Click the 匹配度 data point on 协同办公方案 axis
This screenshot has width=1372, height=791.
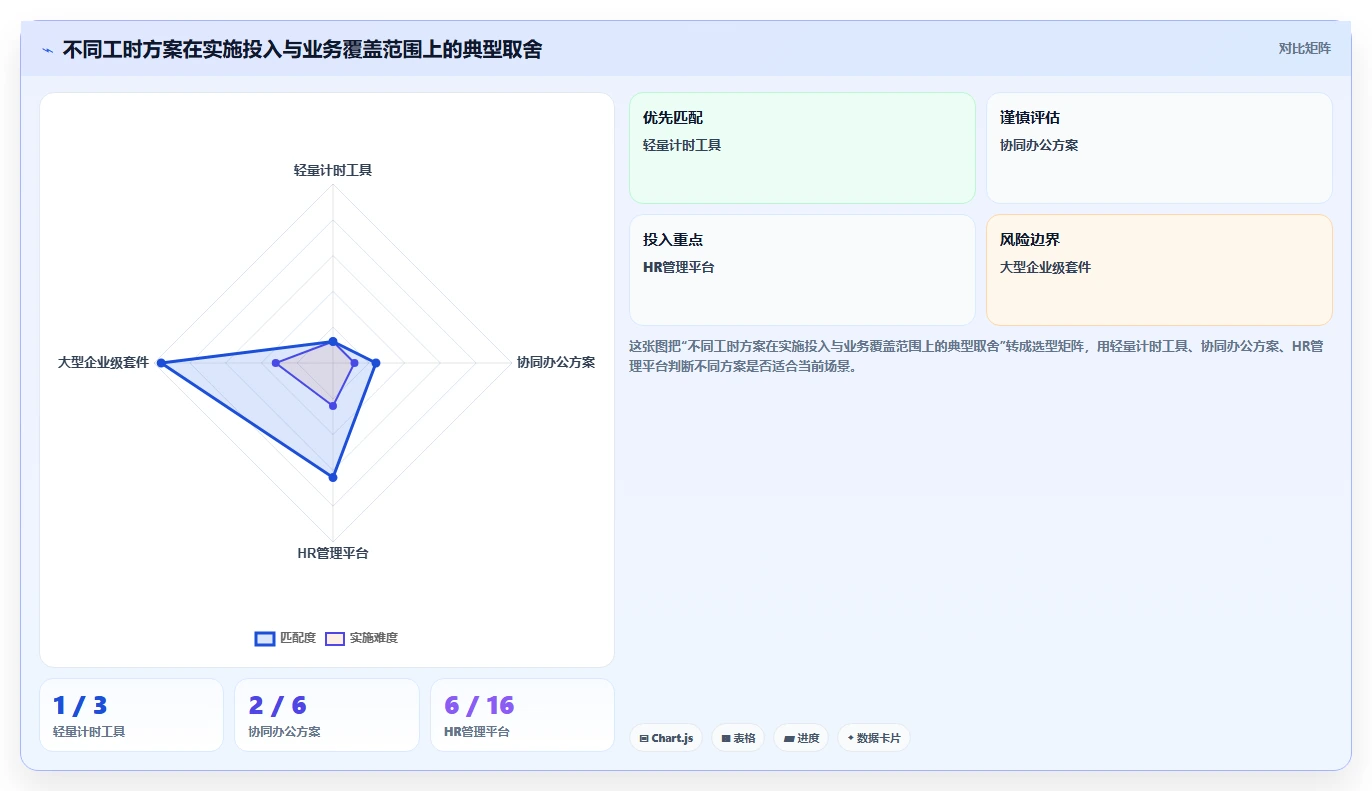pos(376,363)
